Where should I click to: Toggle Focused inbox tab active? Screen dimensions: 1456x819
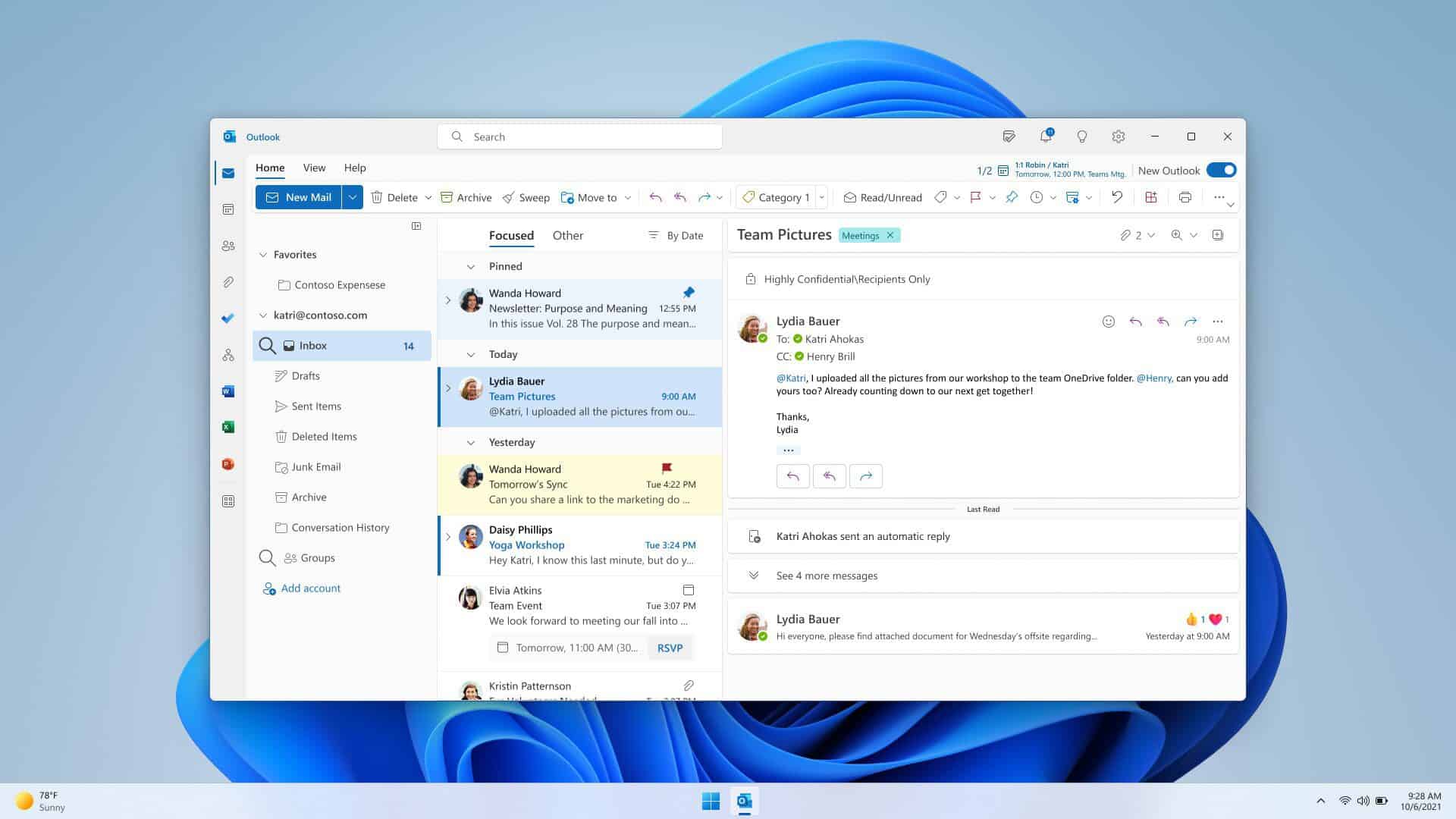pyautogui.click(x=511, y=235)
